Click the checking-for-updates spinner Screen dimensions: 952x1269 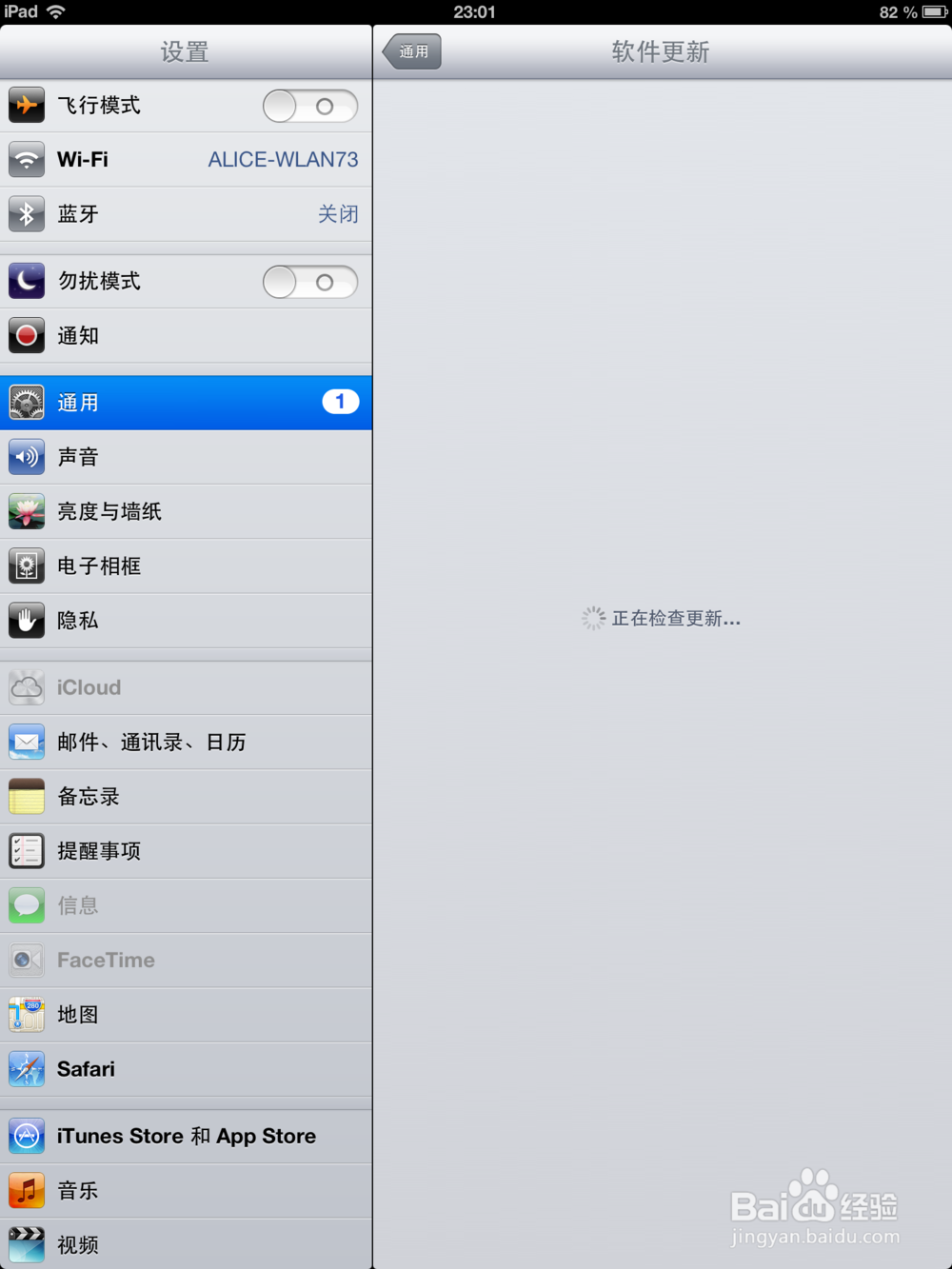tap(592, 618)
